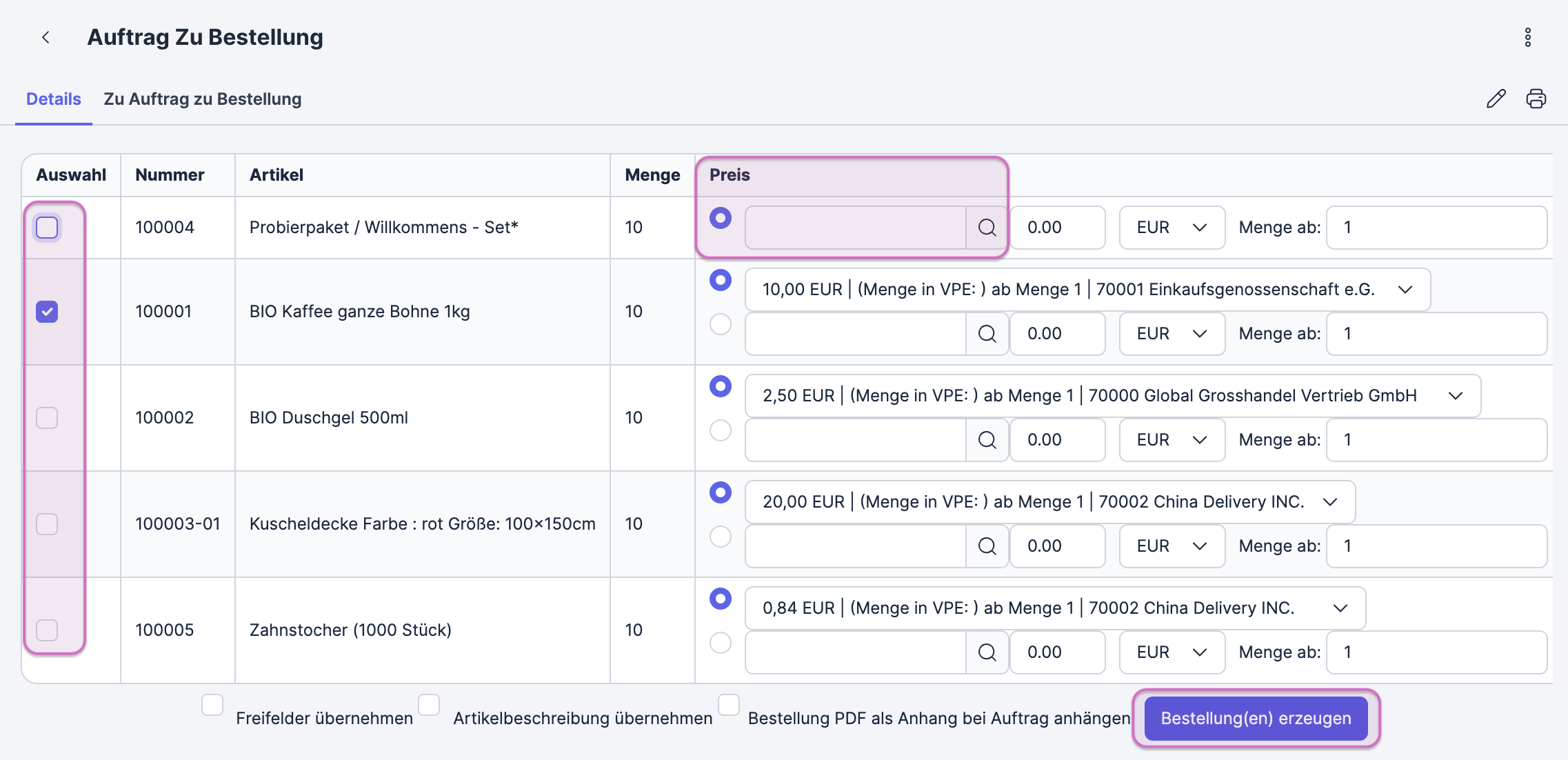The height and width of the screenshot is (760, 1568).
Task: Open the three-dot options menu
Action: 1527,37
